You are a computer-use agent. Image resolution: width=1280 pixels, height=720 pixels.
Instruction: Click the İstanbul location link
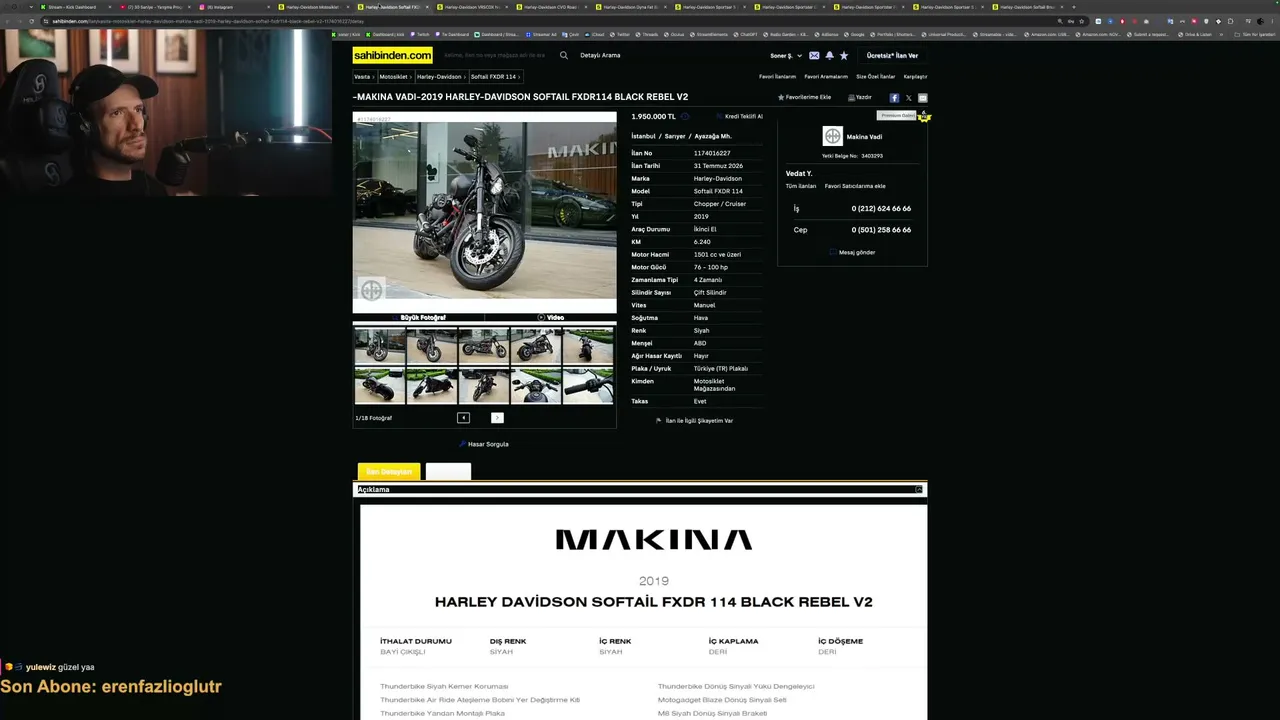(644, 136)
